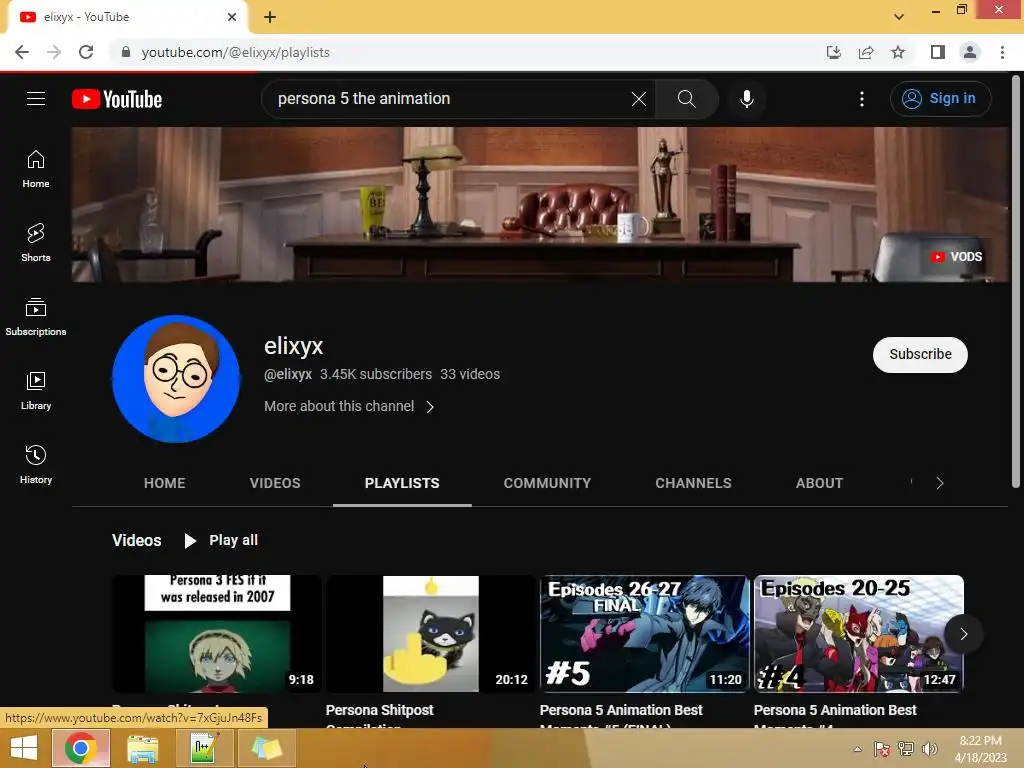1024x768 pixels.
Task: Show the next videos in the shelf
Action: (x=963, y=634)
